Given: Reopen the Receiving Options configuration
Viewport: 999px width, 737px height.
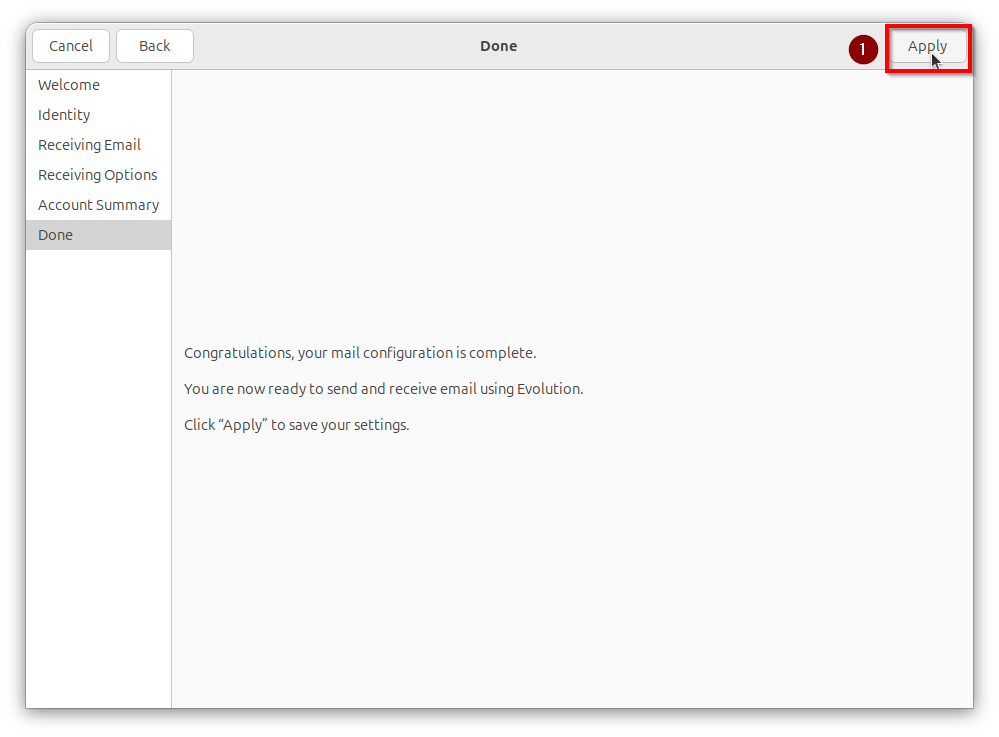Looking at the screenshot, I should pyautogui.click(x=97, y=175).
